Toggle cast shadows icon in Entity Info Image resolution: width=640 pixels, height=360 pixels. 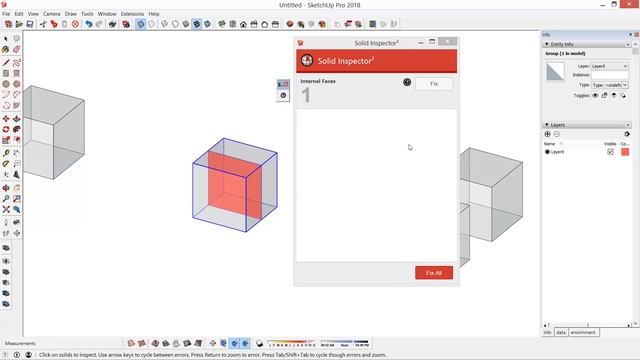click(x=623, y=95)
